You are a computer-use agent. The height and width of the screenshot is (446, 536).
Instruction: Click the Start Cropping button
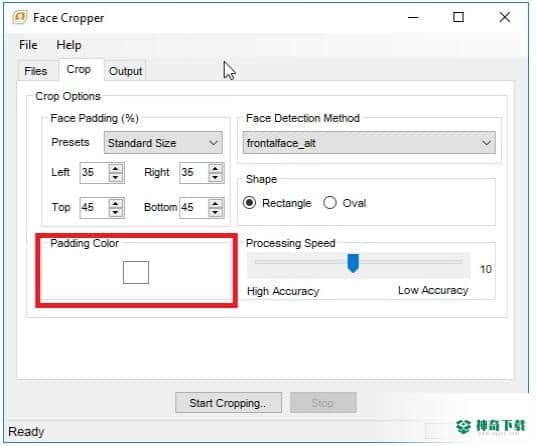[228, 403]
